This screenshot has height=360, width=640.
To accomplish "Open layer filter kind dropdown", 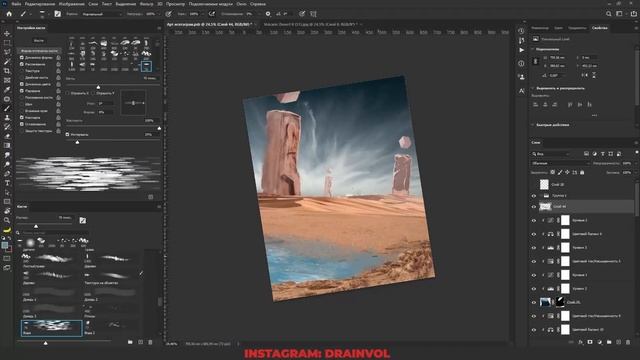I will pos(551,154).
